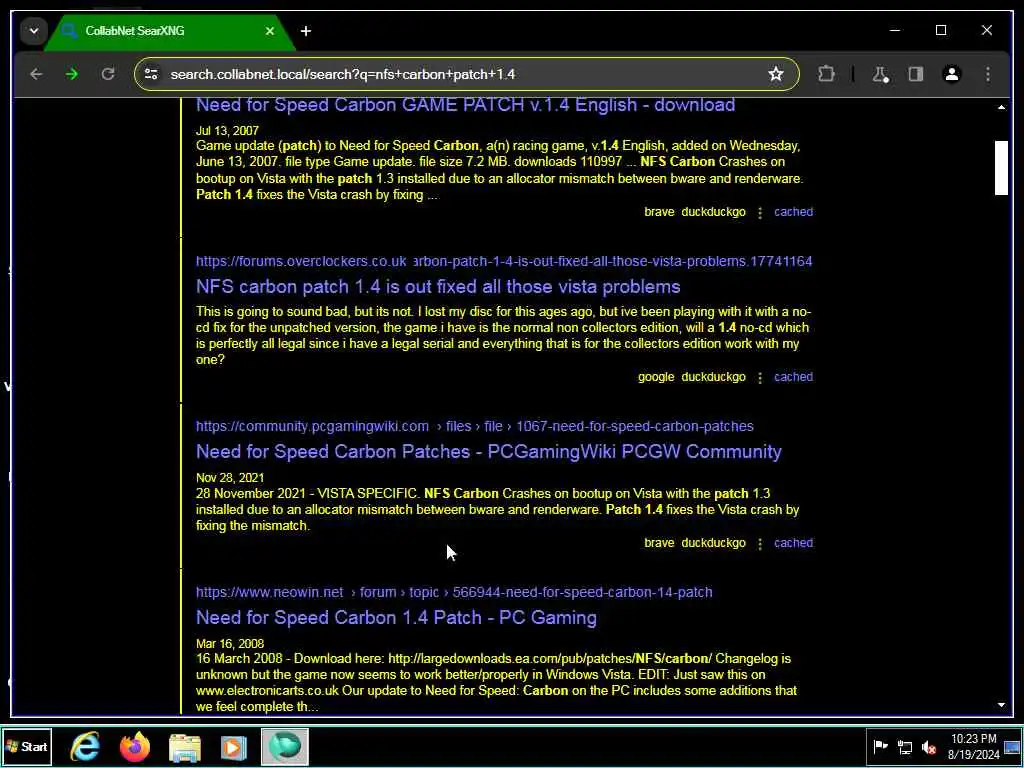Open the tab search chevron dropdown

[34, 31]
